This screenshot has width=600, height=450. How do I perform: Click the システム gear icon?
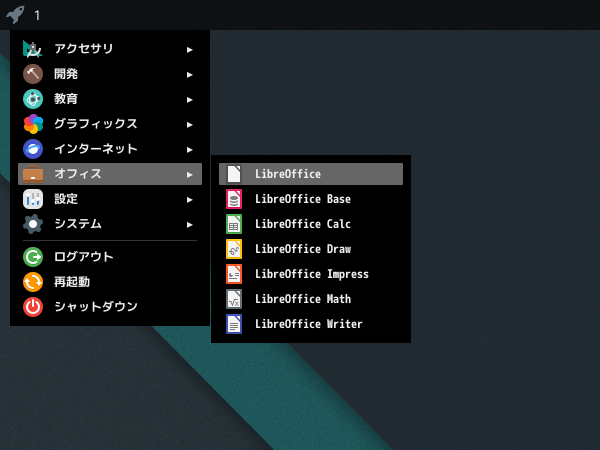click(x=33, y=224)
